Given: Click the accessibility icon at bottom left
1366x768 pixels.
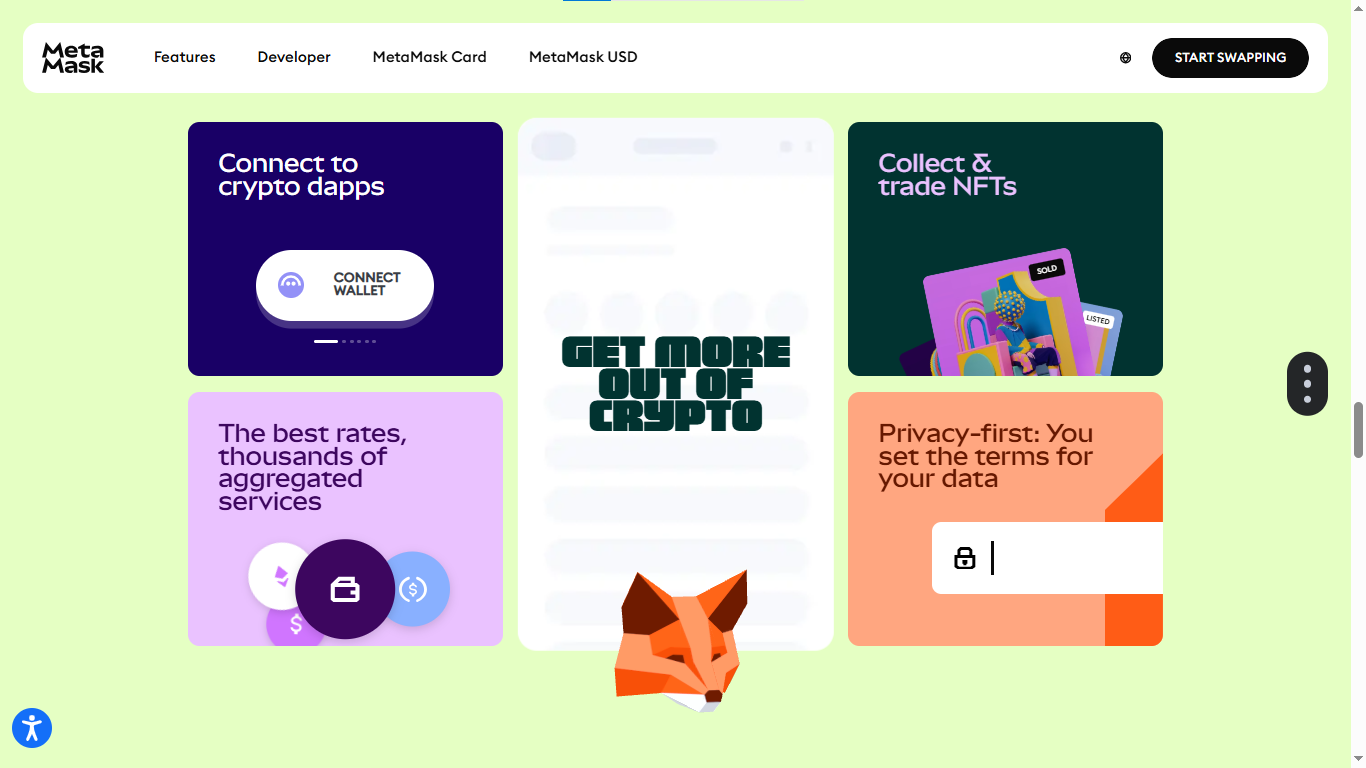Looking at the screenshot, I should 32,728.
